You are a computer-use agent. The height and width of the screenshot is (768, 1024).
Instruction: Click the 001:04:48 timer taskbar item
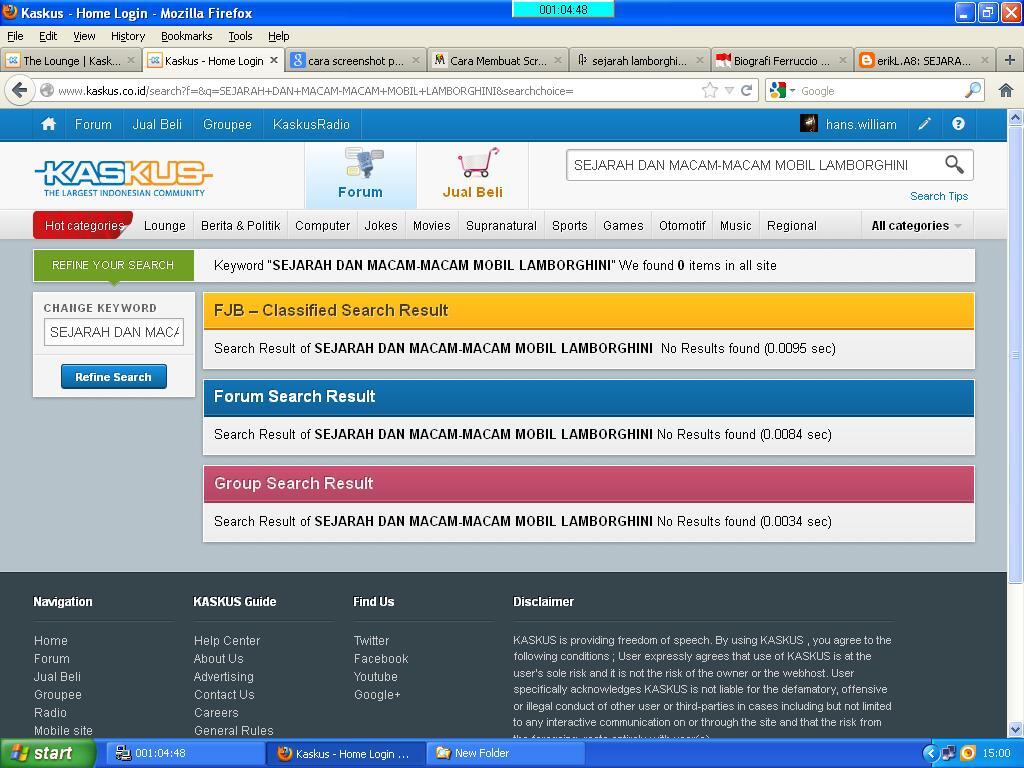pos(184,753)
